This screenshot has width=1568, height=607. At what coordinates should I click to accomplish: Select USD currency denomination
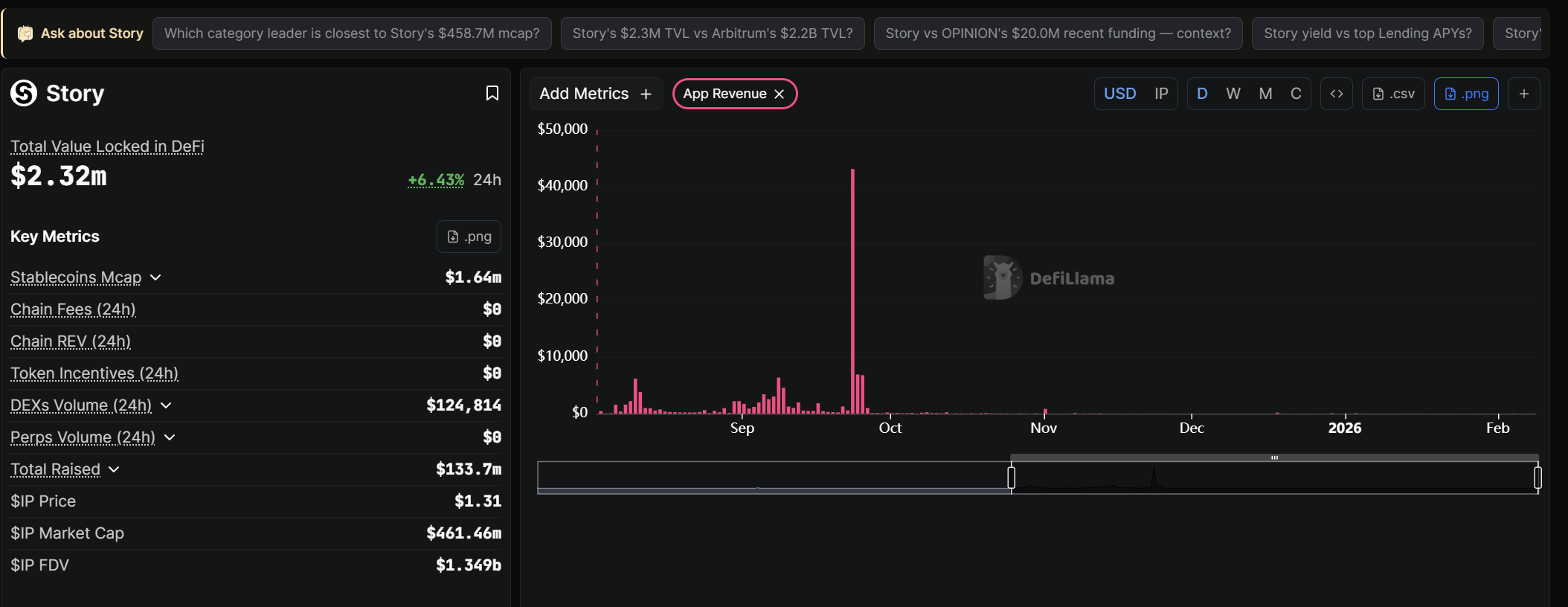pyautogui.click(x=1119, y=94)
